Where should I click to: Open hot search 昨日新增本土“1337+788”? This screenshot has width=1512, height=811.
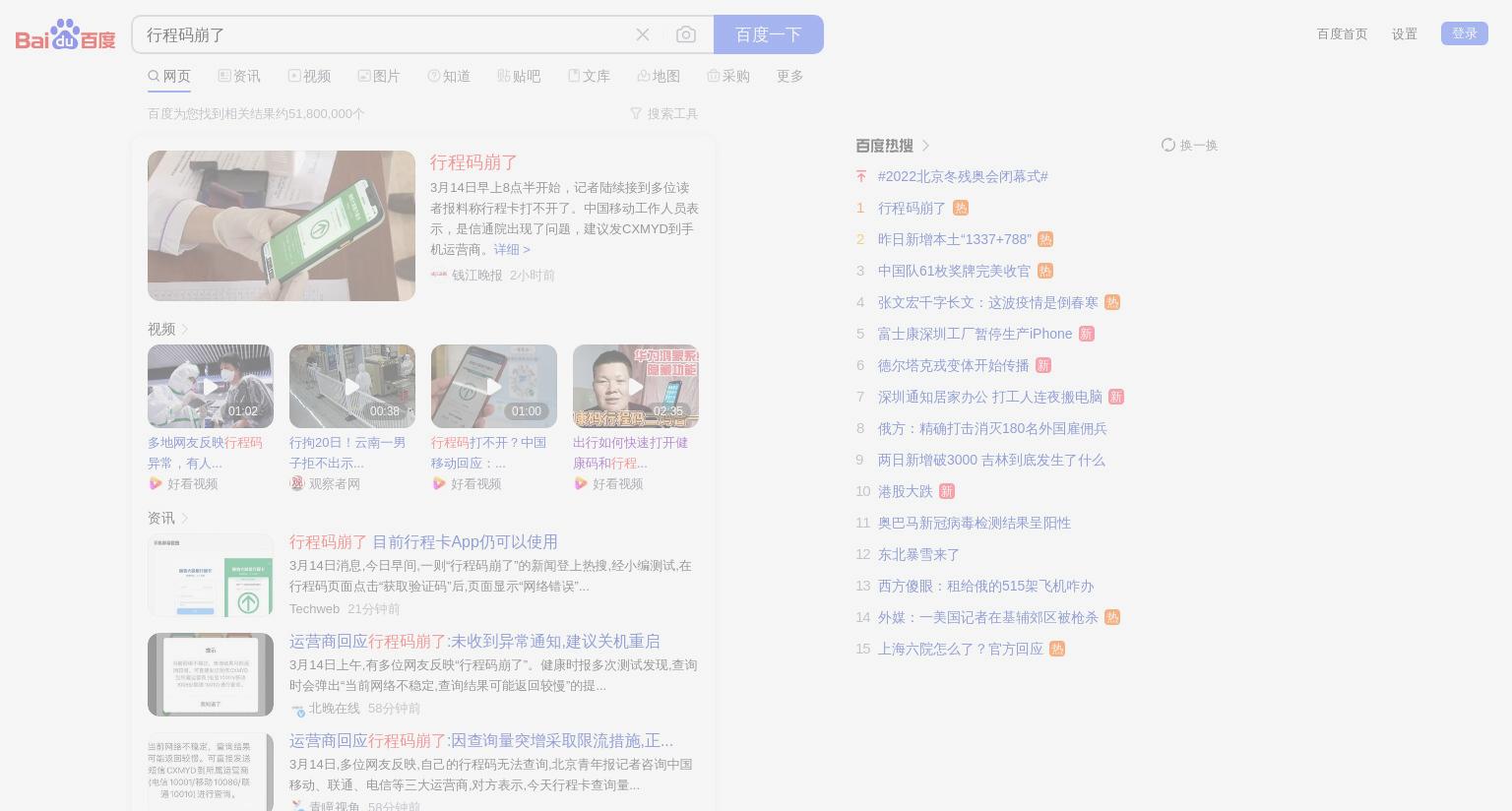955,239
